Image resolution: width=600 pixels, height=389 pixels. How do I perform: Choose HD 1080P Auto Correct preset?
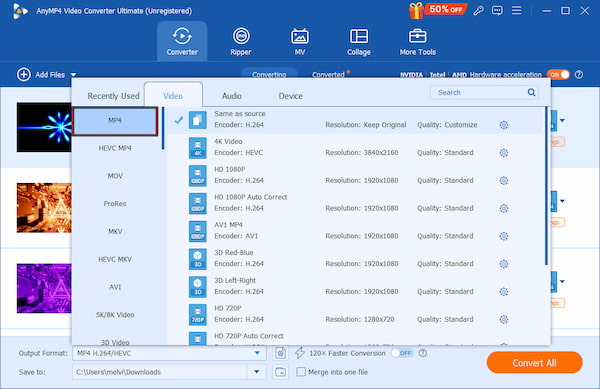(x=355, y=203)
